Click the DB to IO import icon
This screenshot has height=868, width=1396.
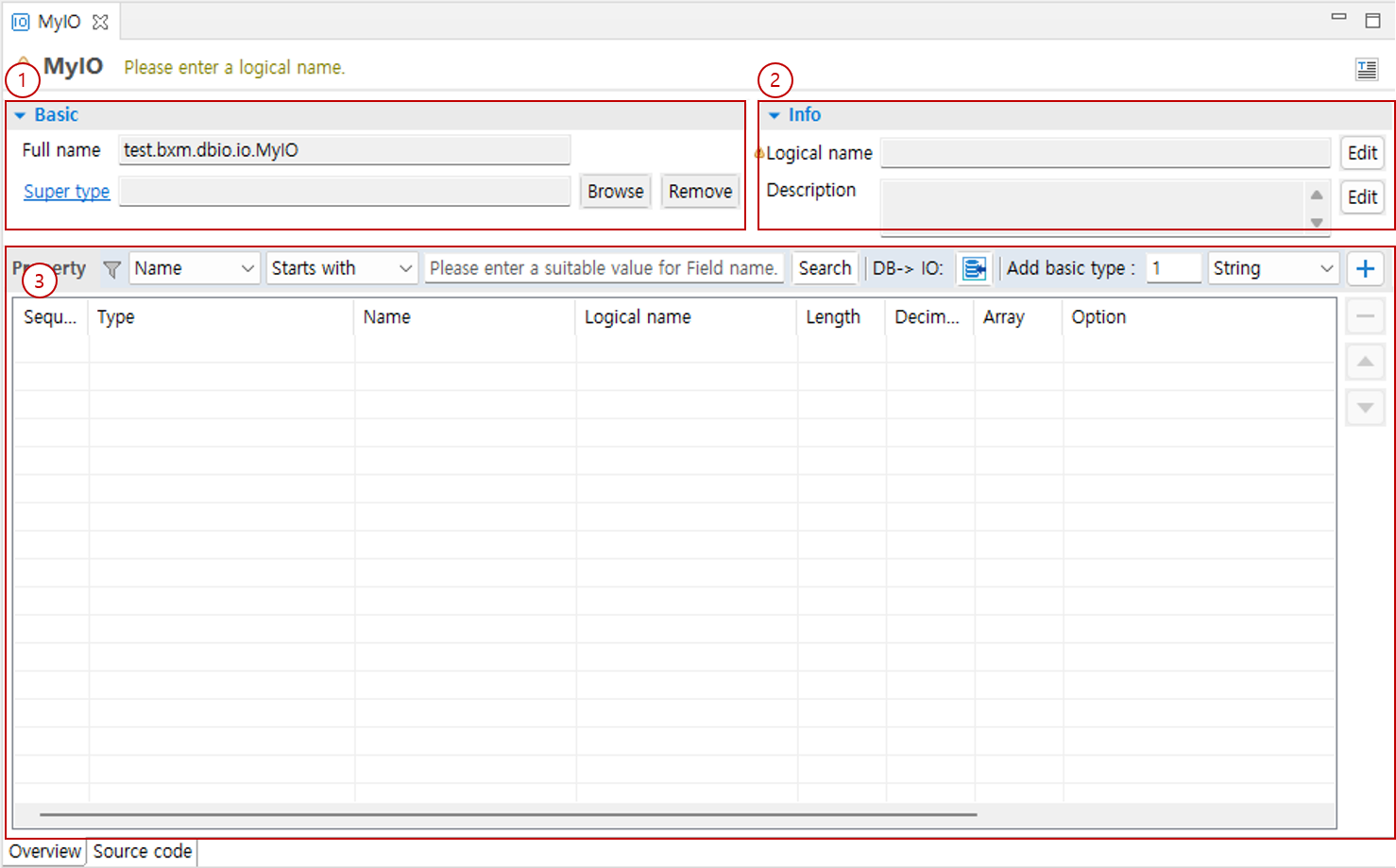click(974, 269)
